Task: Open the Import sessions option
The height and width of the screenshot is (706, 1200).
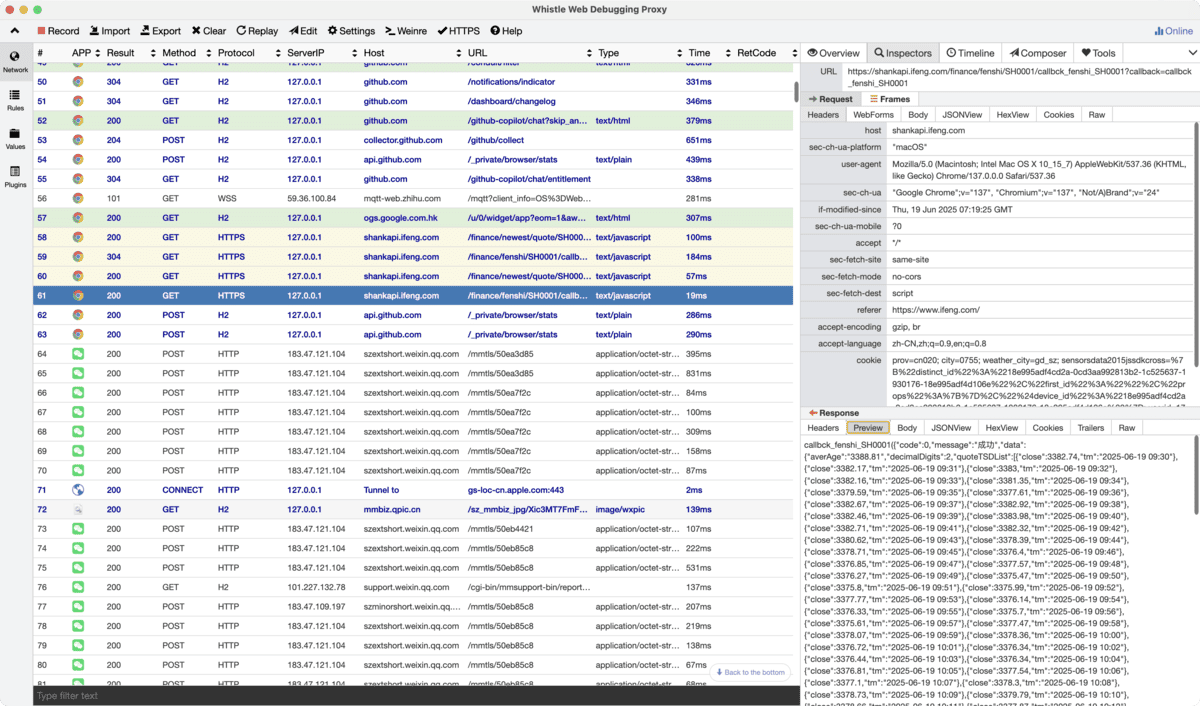Action: 110,31
